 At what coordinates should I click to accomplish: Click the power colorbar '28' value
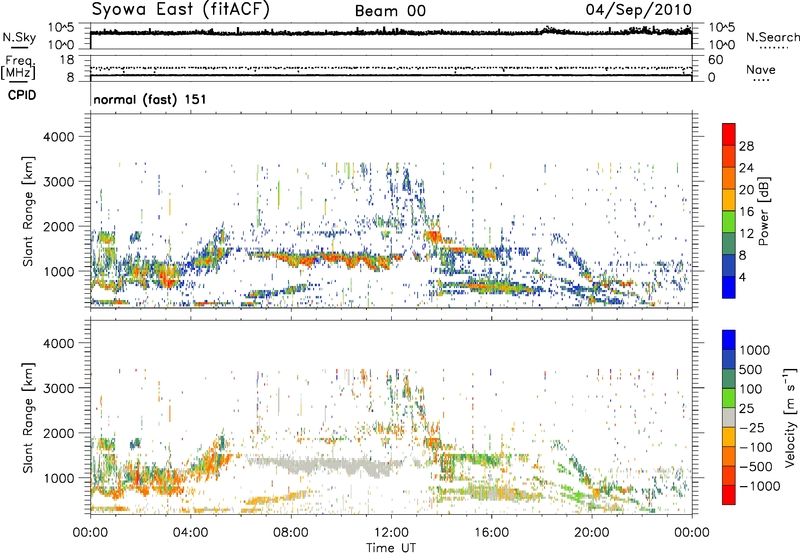click(x=746, y=146)
